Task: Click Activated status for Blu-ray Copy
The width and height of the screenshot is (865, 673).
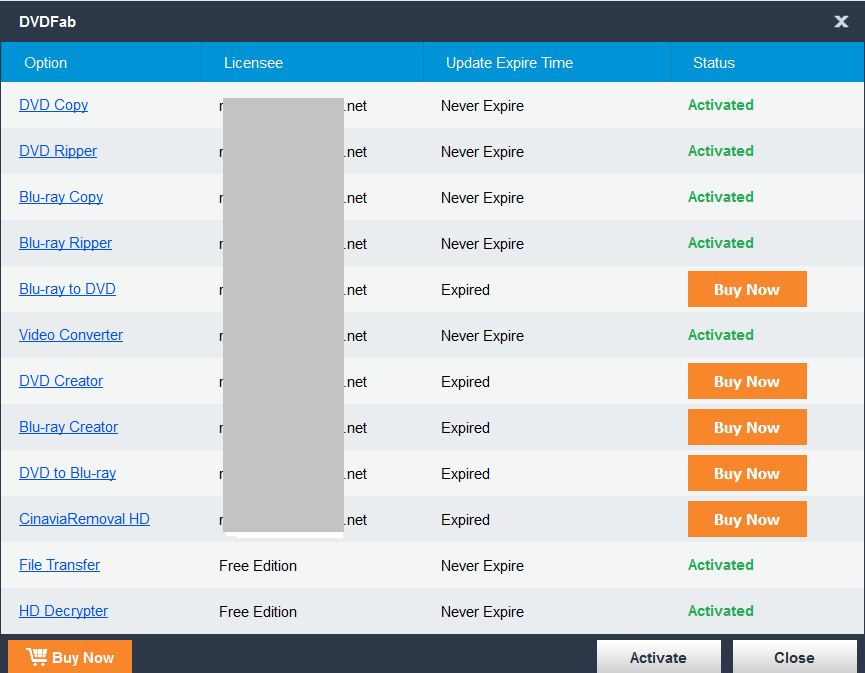Action: (x=720, y=197)
